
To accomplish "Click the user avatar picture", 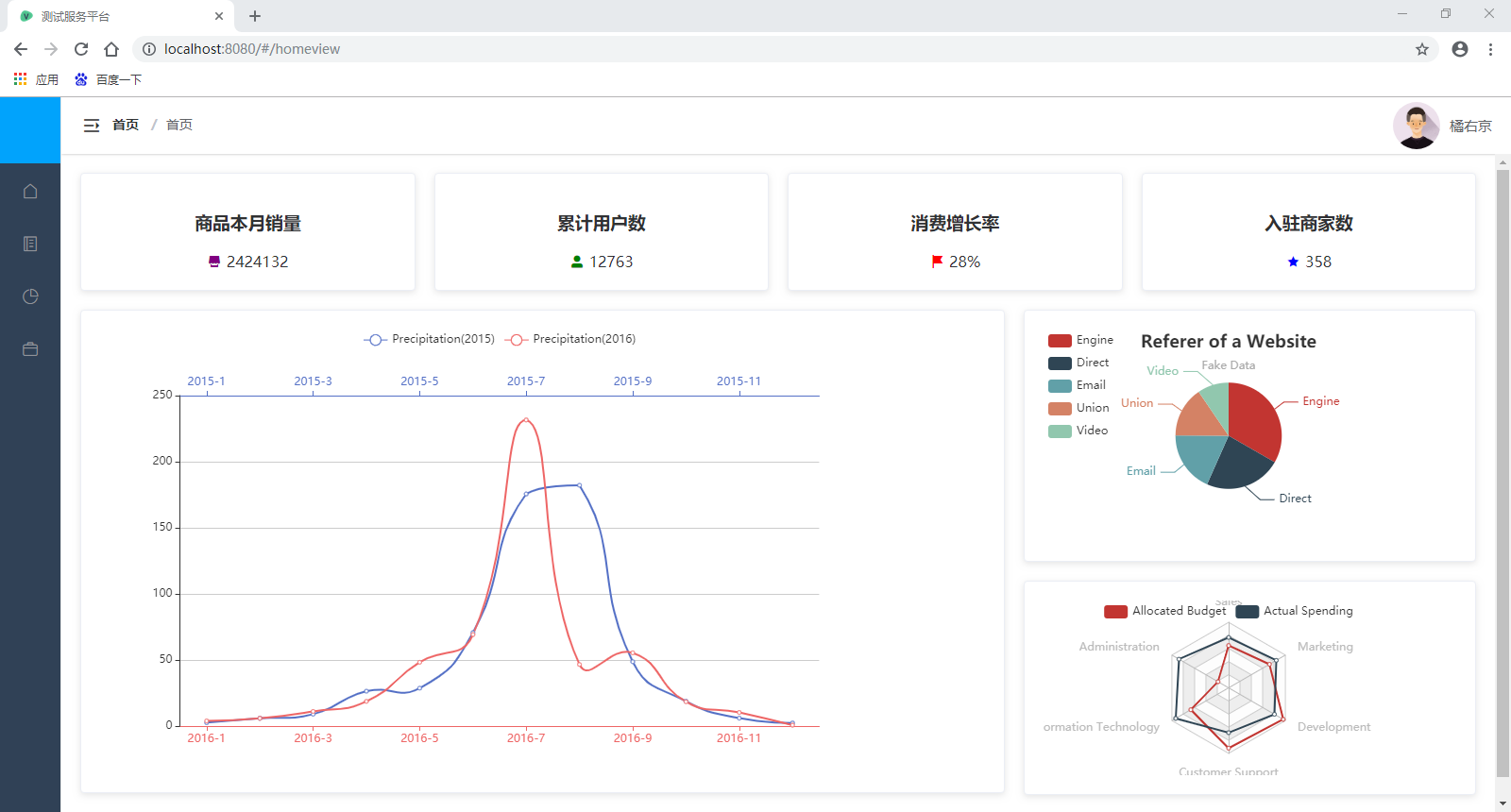I will point(1416,126).
